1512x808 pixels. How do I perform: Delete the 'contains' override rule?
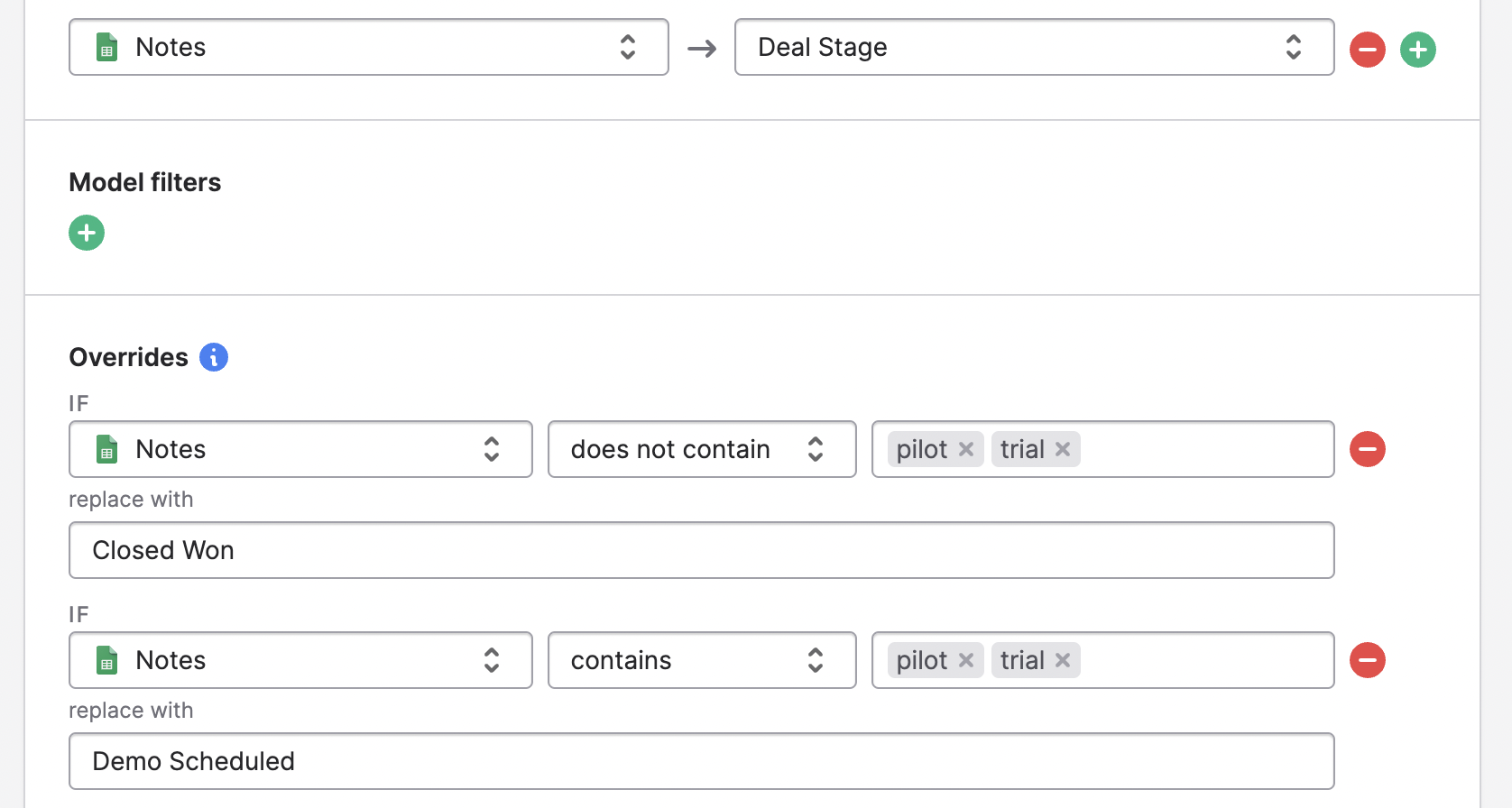(x=1367, y=660)
